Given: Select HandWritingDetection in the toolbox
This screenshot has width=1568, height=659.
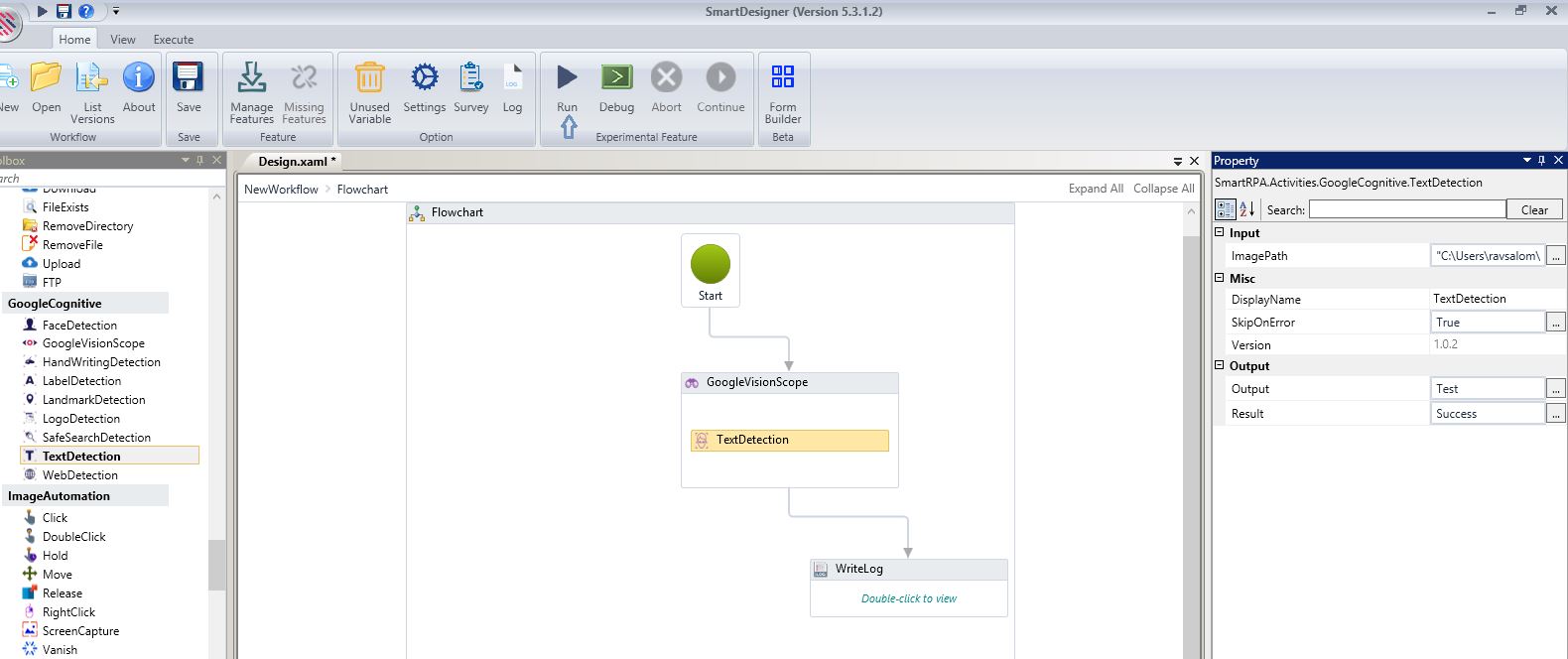Looking at the screenshot, I should (100, 362).
